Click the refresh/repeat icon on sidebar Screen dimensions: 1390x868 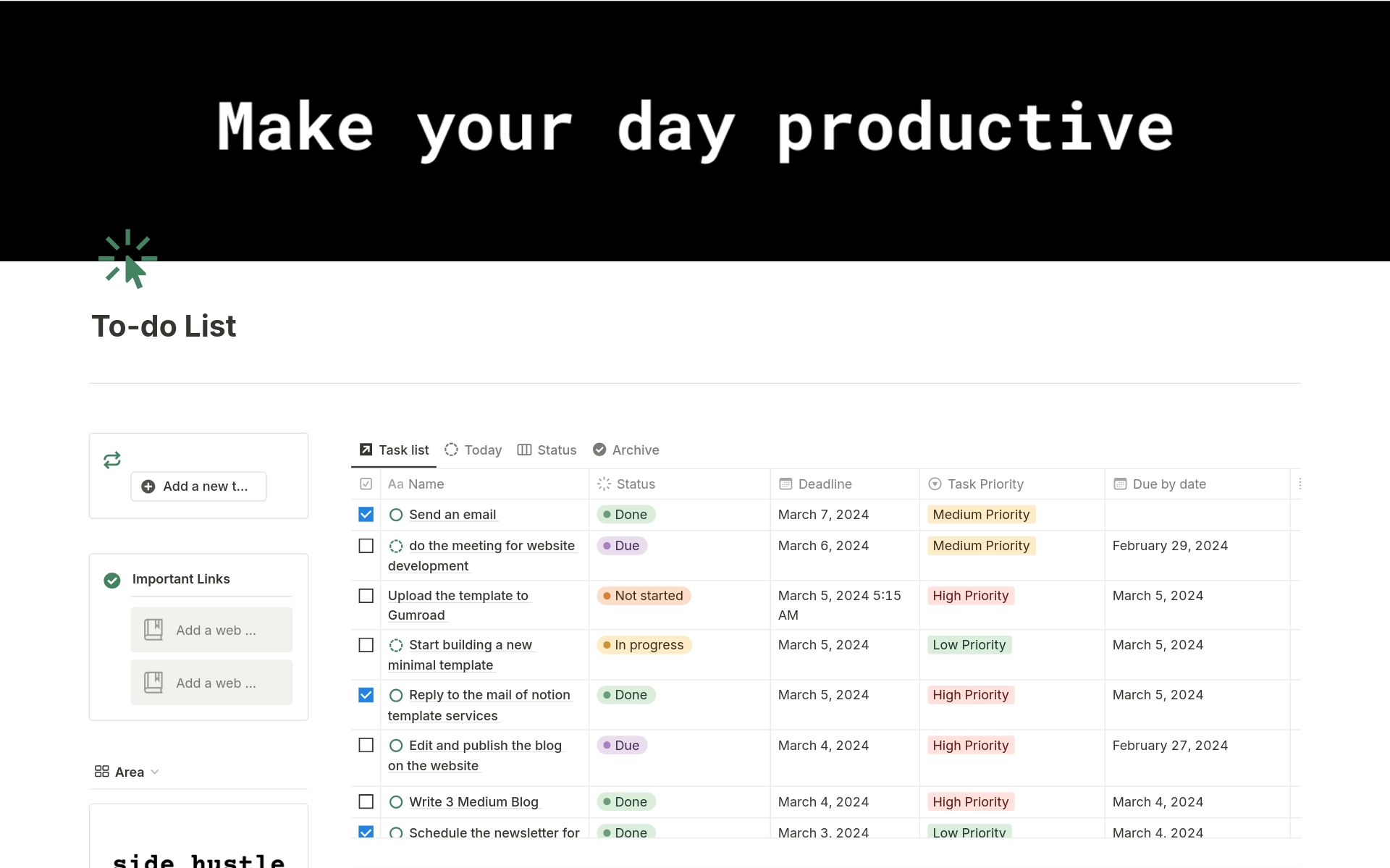coord(113,459)
